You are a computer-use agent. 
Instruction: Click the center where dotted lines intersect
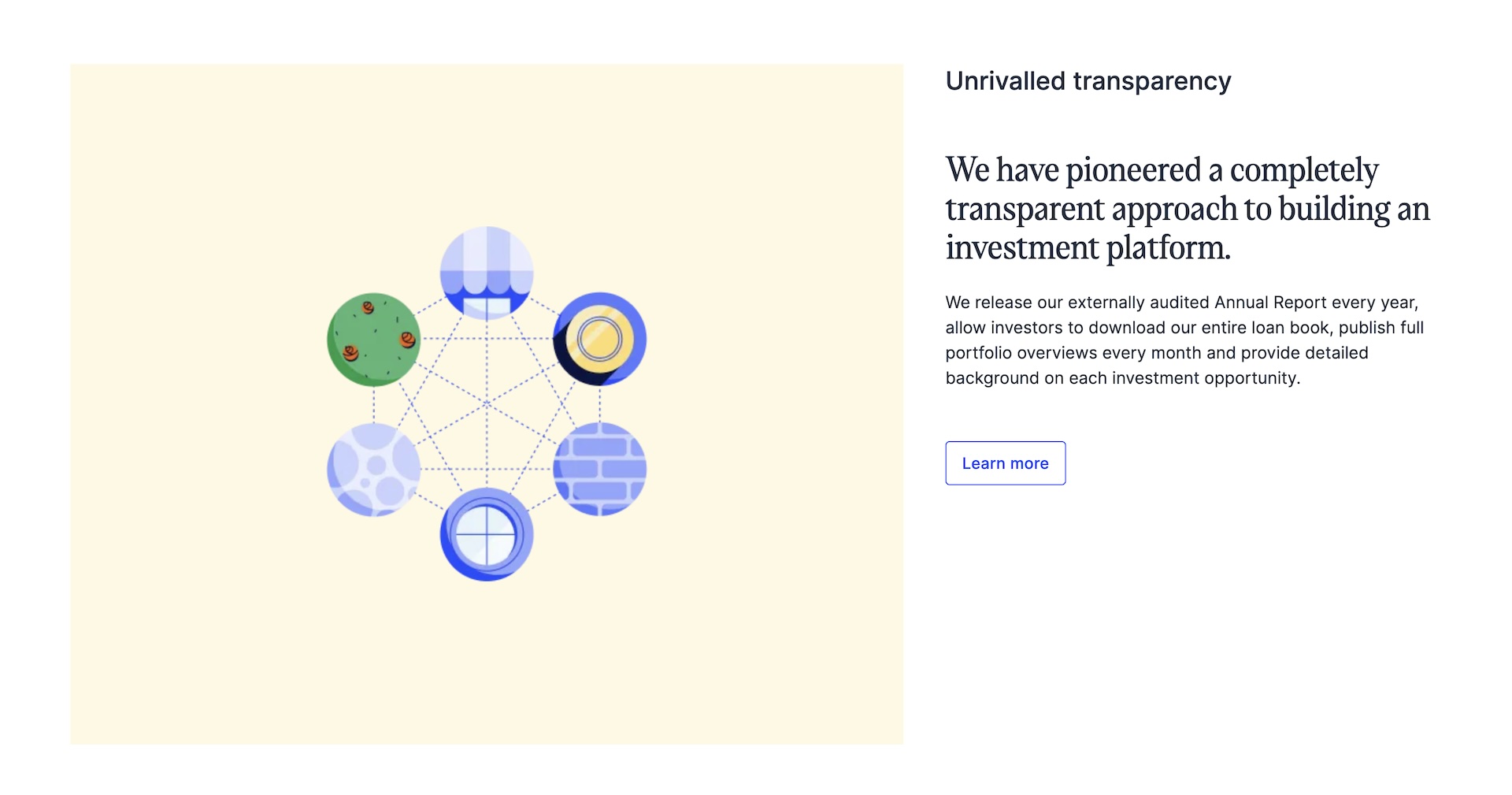487,403
